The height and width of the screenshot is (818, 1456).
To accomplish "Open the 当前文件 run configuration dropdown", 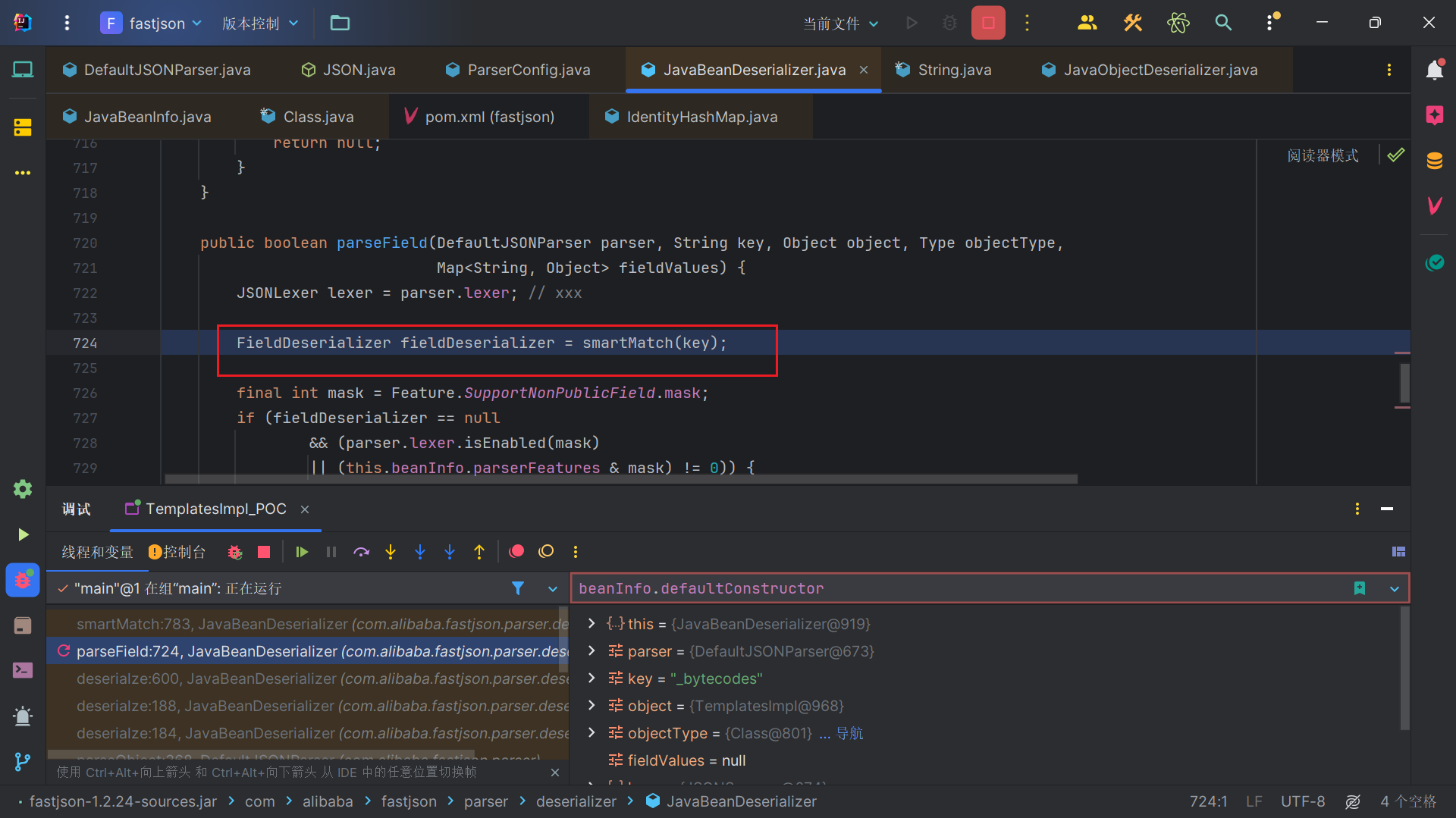I will click(841, 24).
